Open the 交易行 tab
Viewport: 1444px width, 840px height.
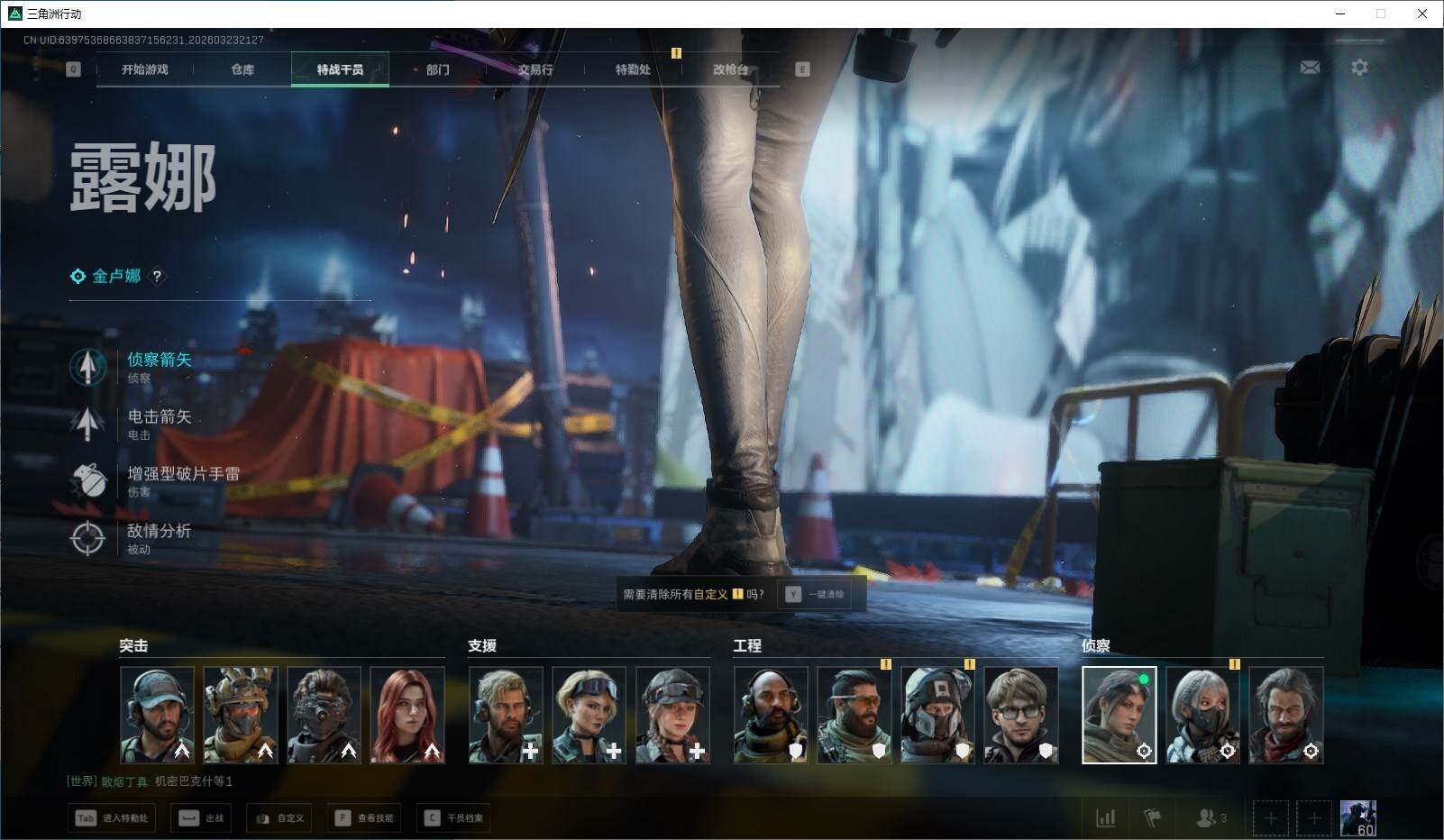[x=535, y=69]
